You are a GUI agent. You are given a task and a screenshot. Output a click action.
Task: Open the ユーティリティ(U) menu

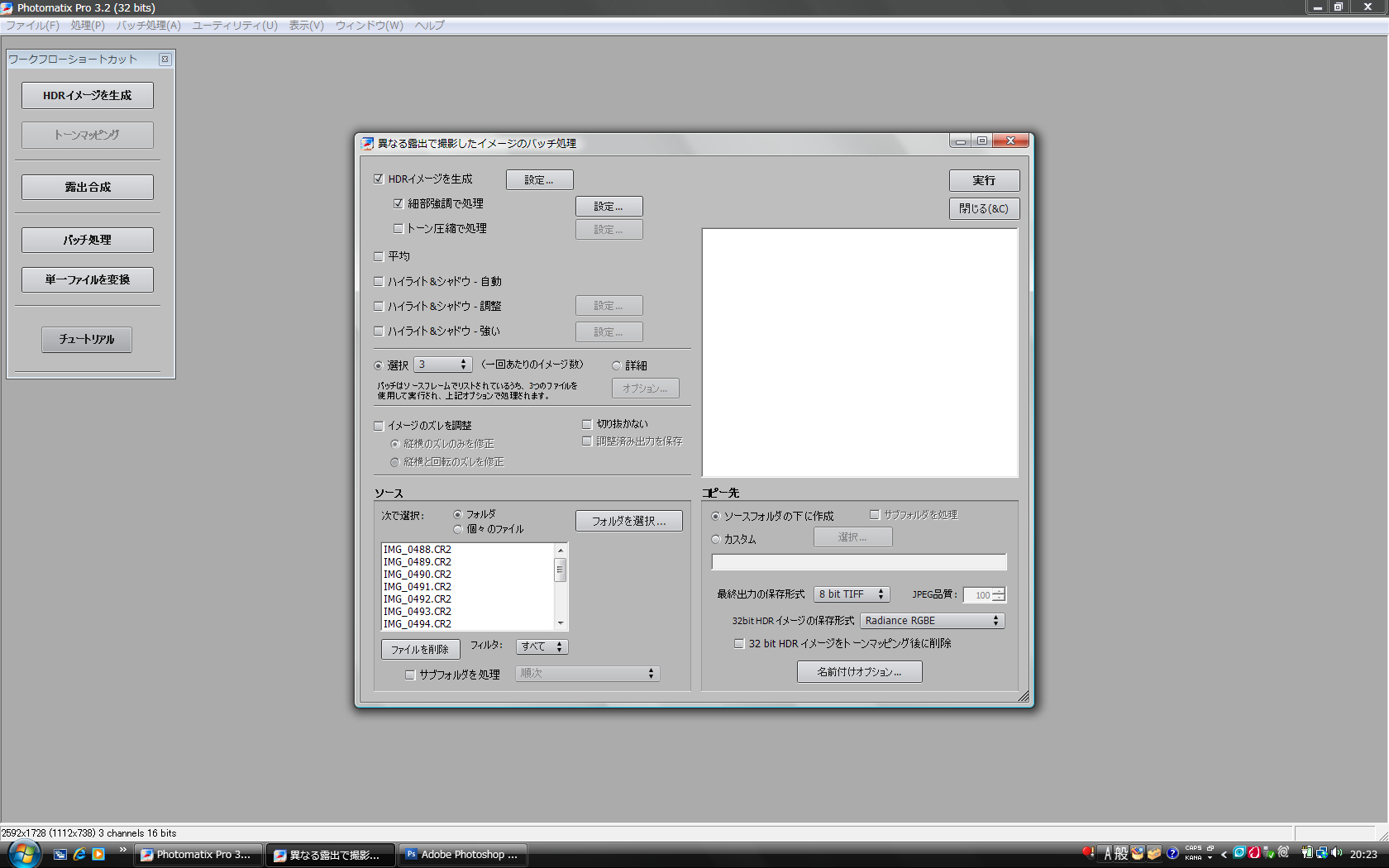tap(235, 26)
